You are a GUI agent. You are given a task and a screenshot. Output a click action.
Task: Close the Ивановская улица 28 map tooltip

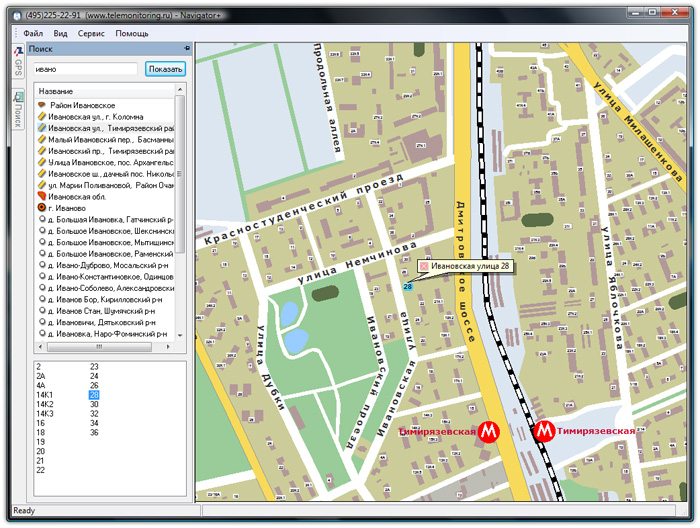coord(424,266)
